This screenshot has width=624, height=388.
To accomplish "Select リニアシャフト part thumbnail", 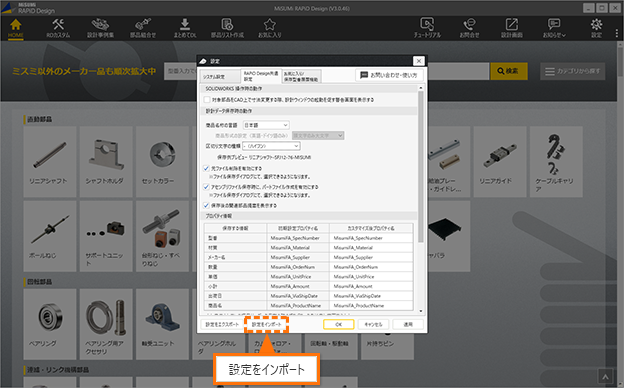I will coord(50,162).
